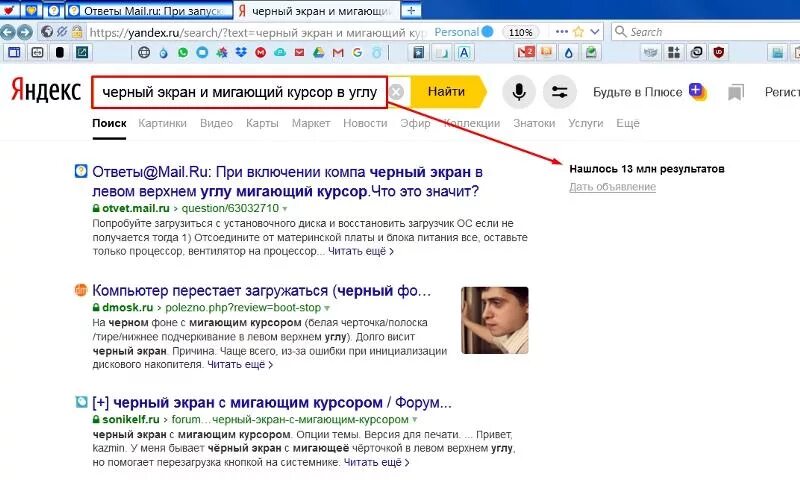Reset the 110% zoom level badge
Screen dimensions: 800x487
520,32
